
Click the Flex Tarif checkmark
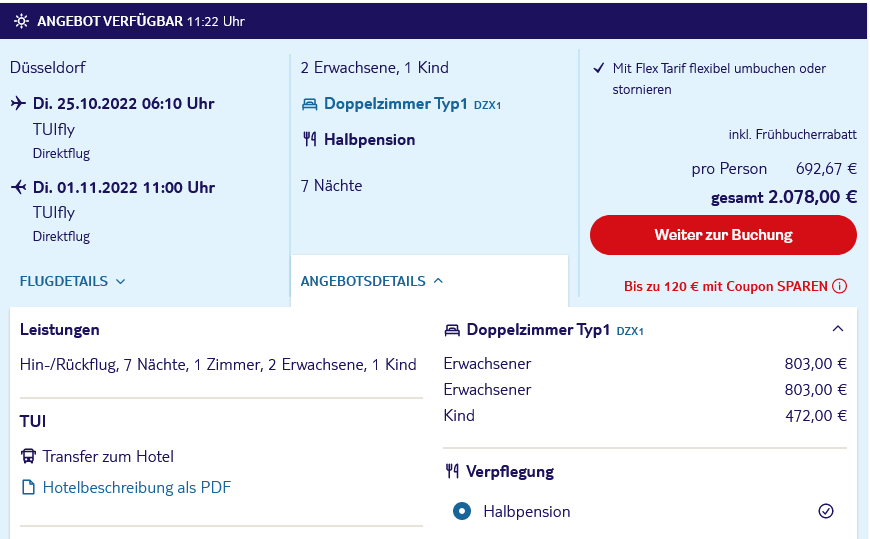pyautogui.click(x=599, y=68)
